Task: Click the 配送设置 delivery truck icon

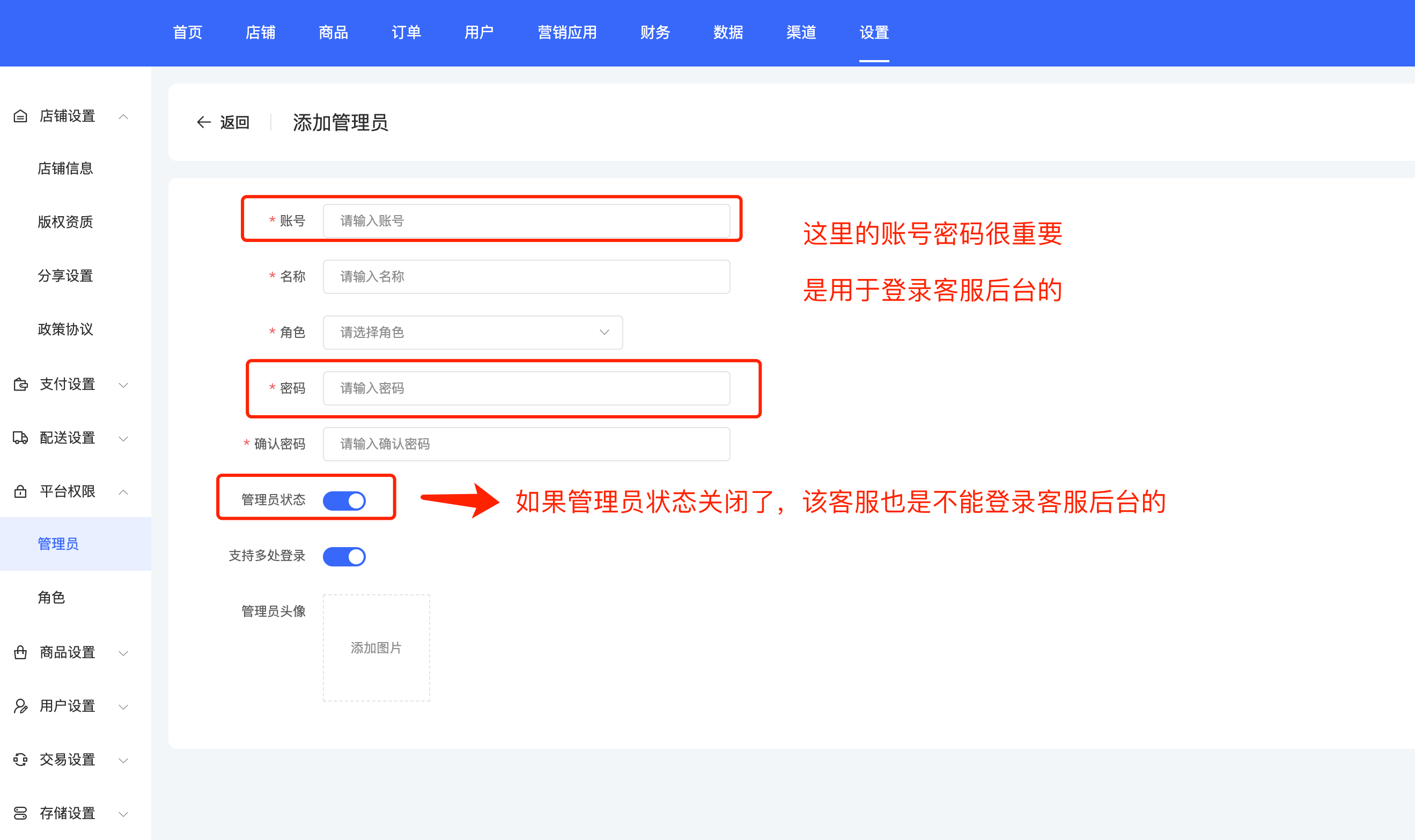Action: 20,438
